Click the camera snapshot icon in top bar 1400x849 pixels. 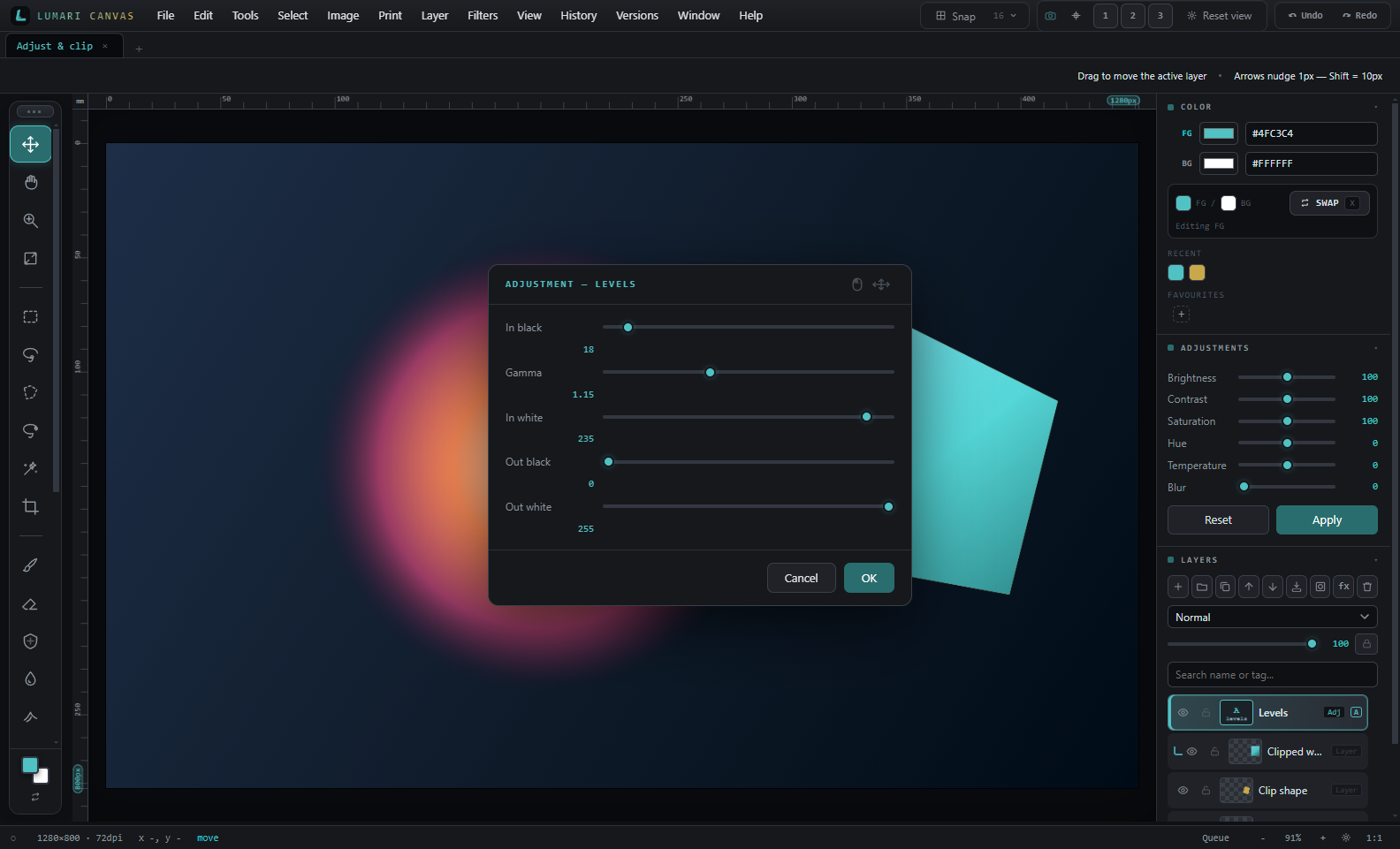pyautogui.click(x=1050, y=16)
